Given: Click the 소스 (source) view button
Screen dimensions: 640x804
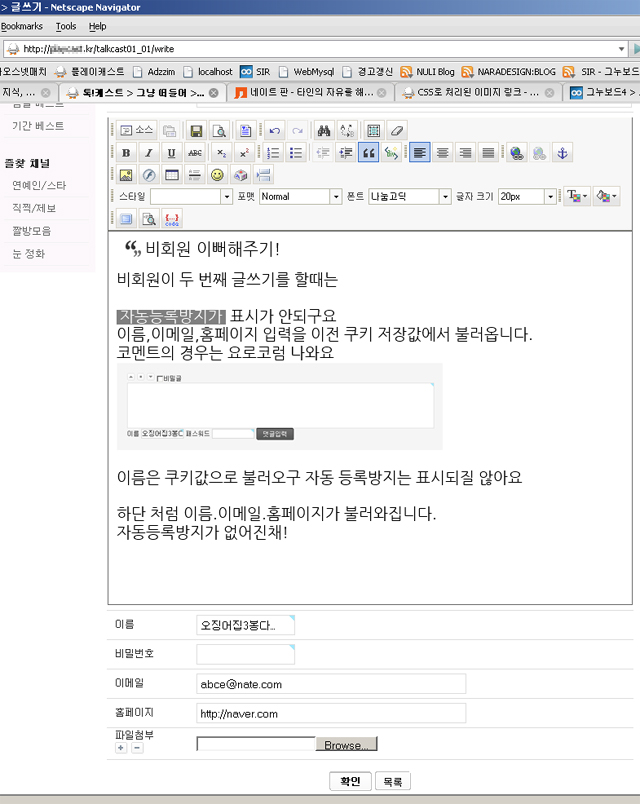Looking at the screenshot, I should point(137,130).
